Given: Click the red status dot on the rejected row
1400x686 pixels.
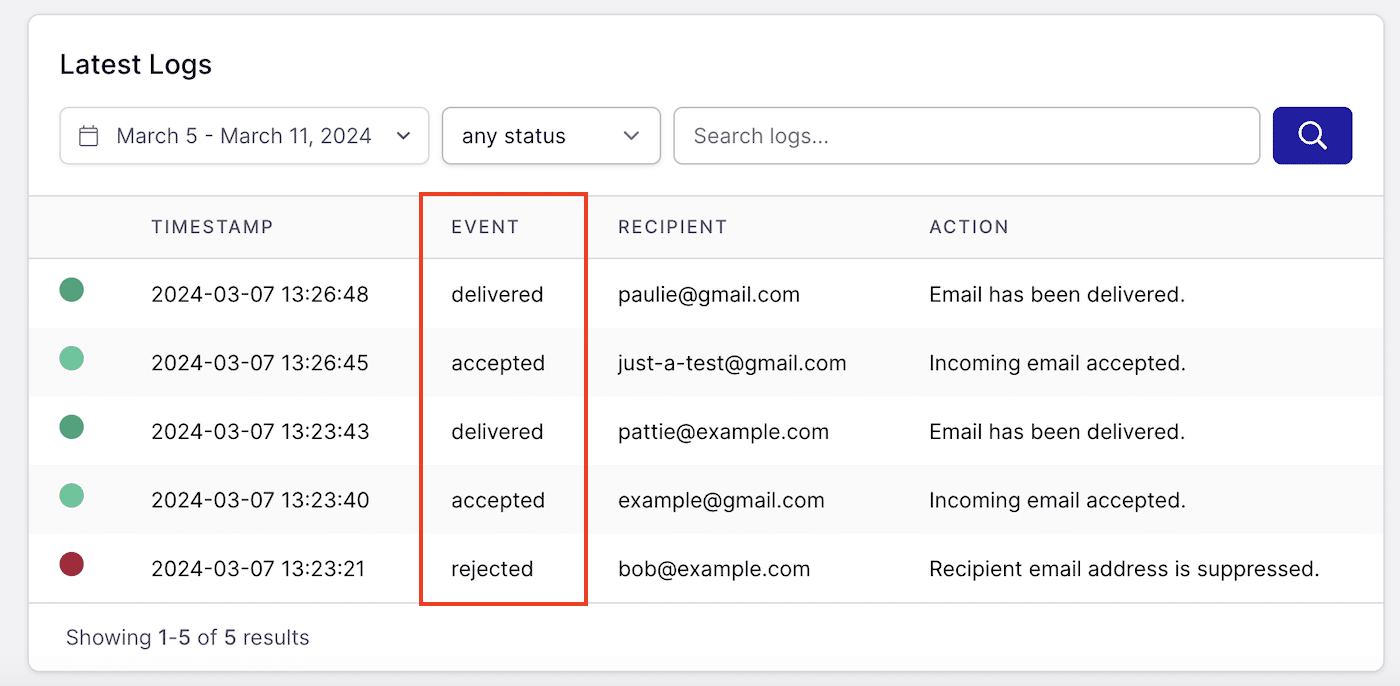Looking at the screenshot, I should [71, 563].
